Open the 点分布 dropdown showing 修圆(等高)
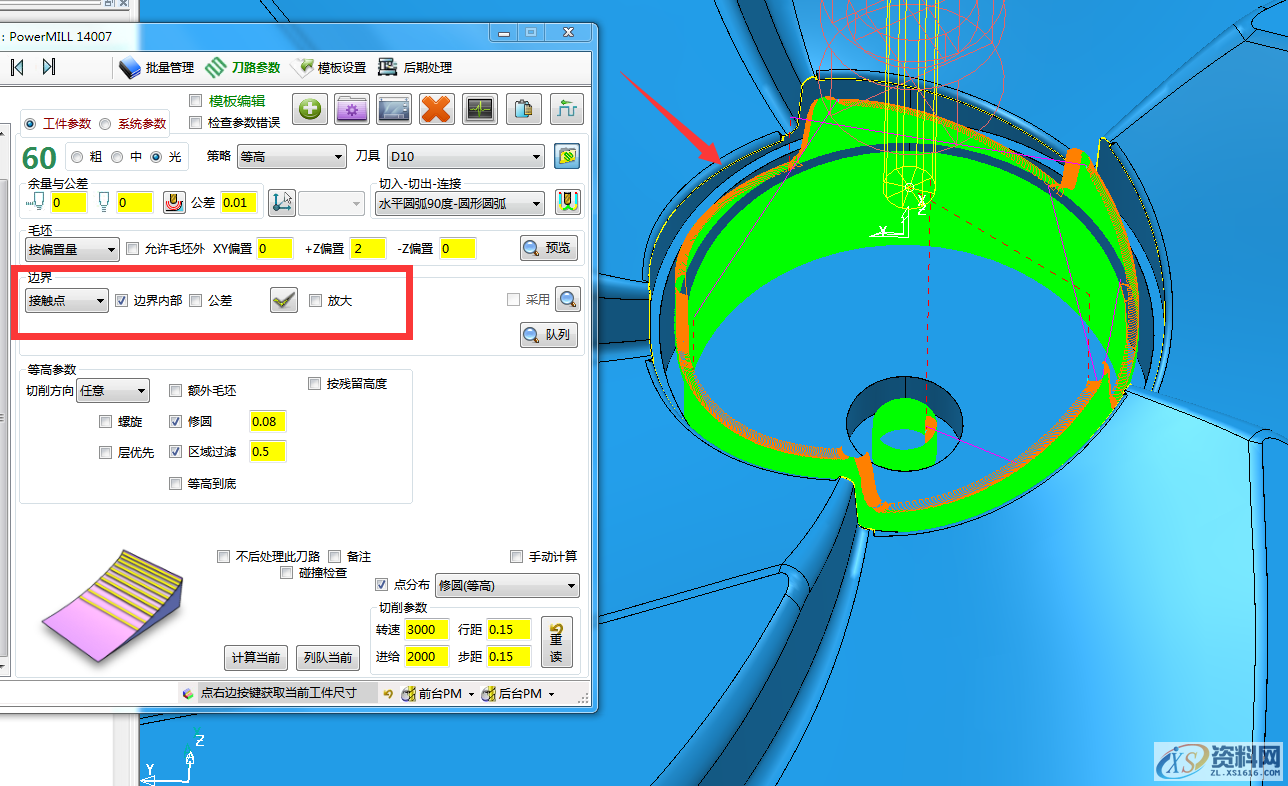 506,585
